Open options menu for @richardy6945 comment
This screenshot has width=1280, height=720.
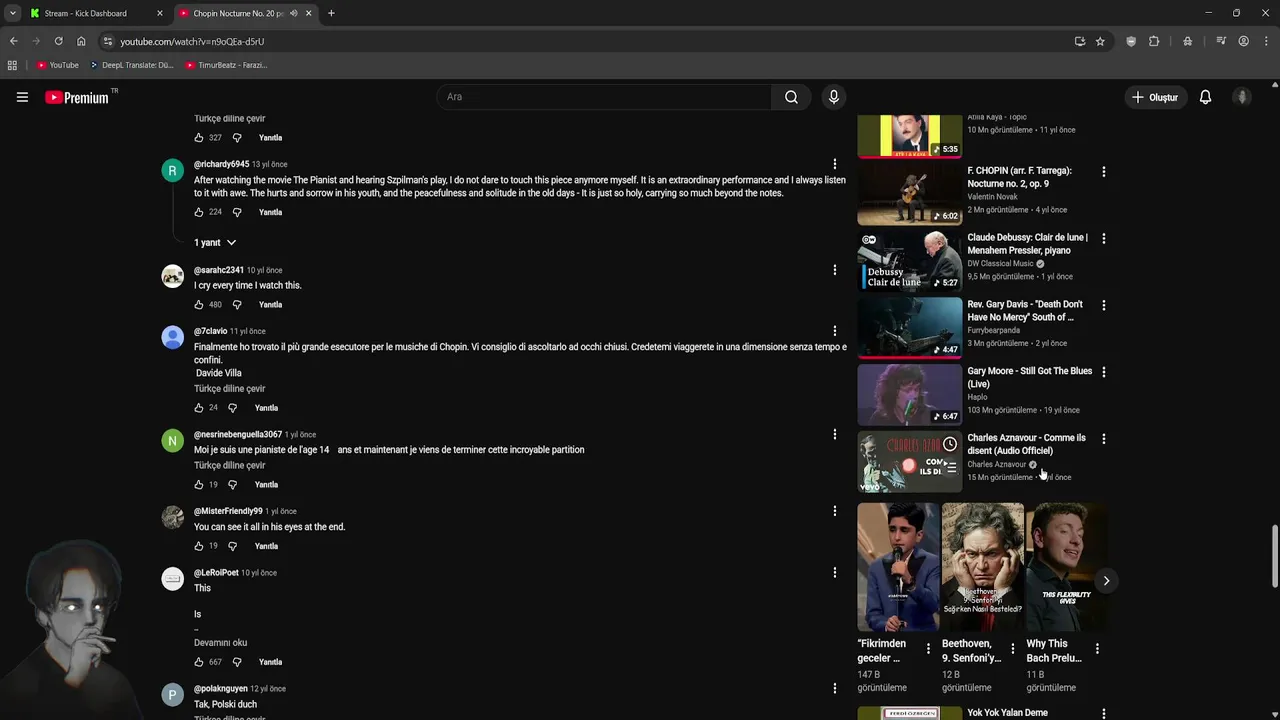(x=835, y=164)
